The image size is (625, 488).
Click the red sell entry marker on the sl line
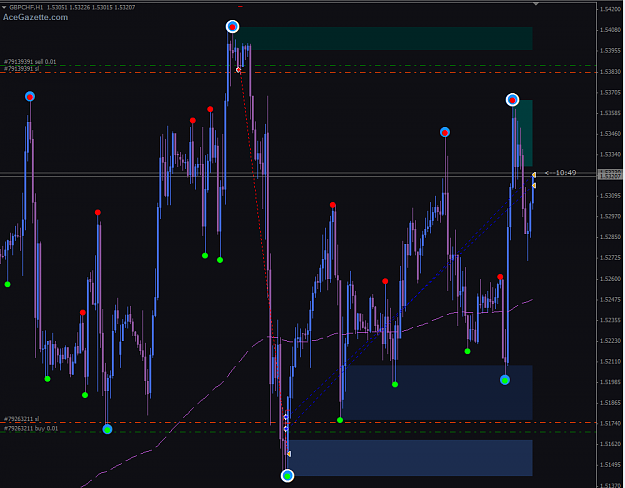point(238,70)
